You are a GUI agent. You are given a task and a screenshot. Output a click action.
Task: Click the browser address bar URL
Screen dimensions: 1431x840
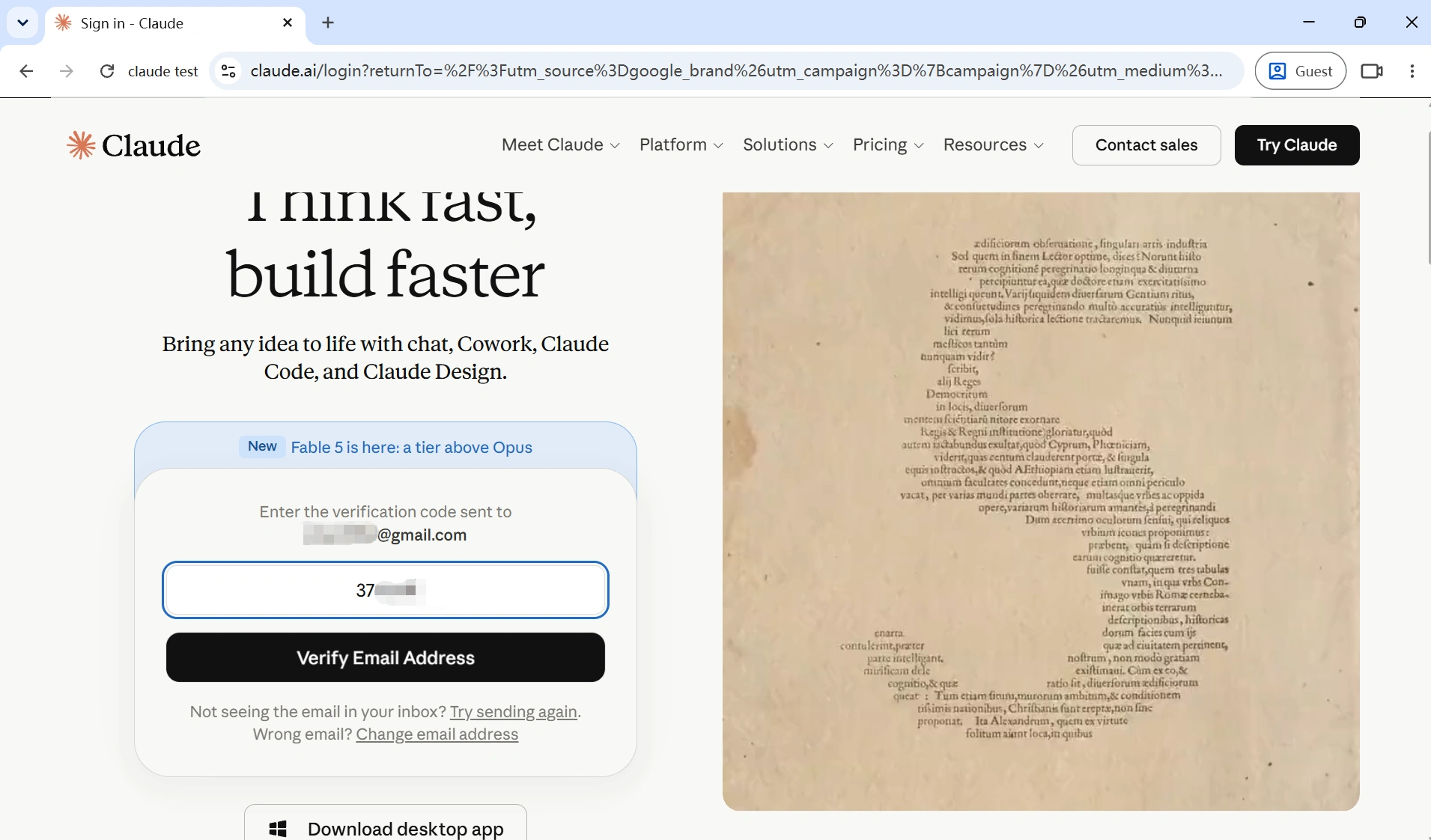(736, 71)
